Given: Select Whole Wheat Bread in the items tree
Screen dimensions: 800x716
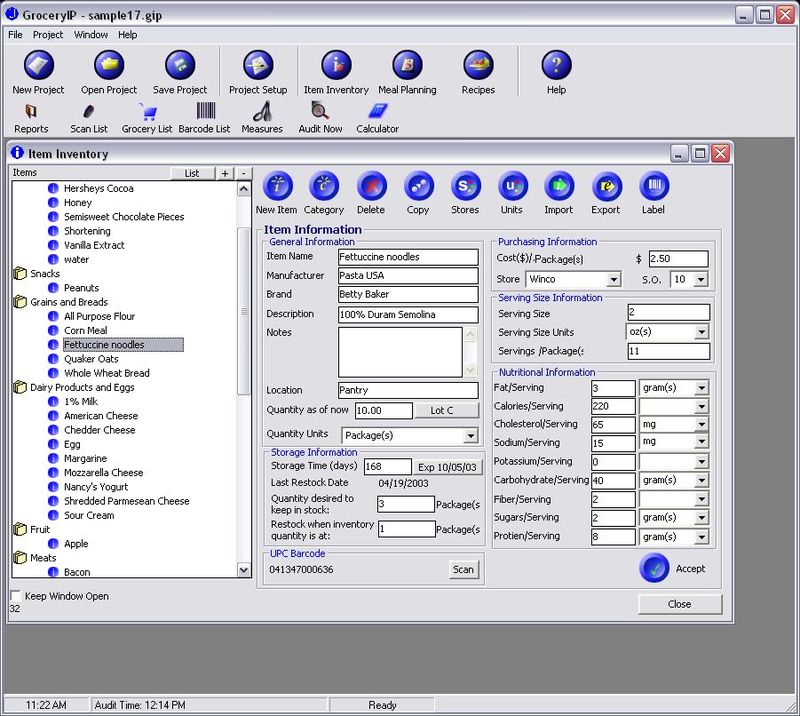Looking at the screenshot, I should [x=107, y=373].
